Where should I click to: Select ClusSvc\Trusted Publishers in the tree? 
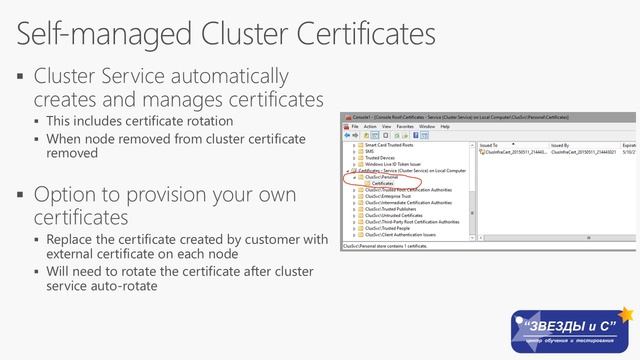point(391,209)
